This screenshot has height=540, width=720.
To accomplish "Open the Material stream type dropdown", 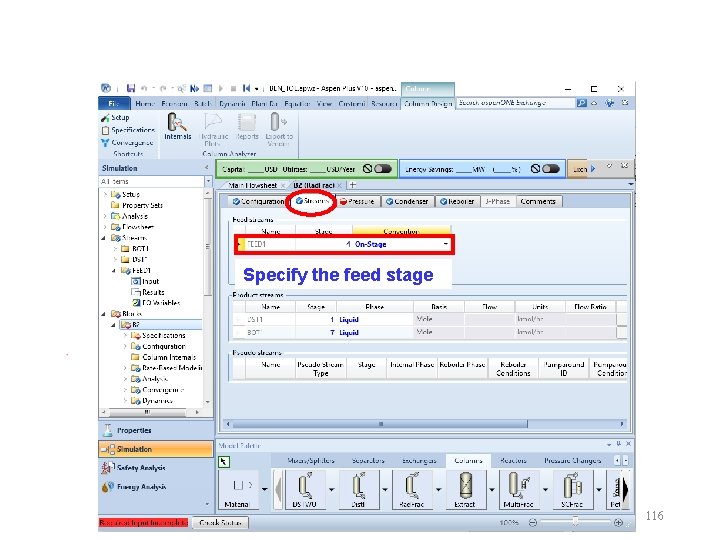I will click(264, 490).
